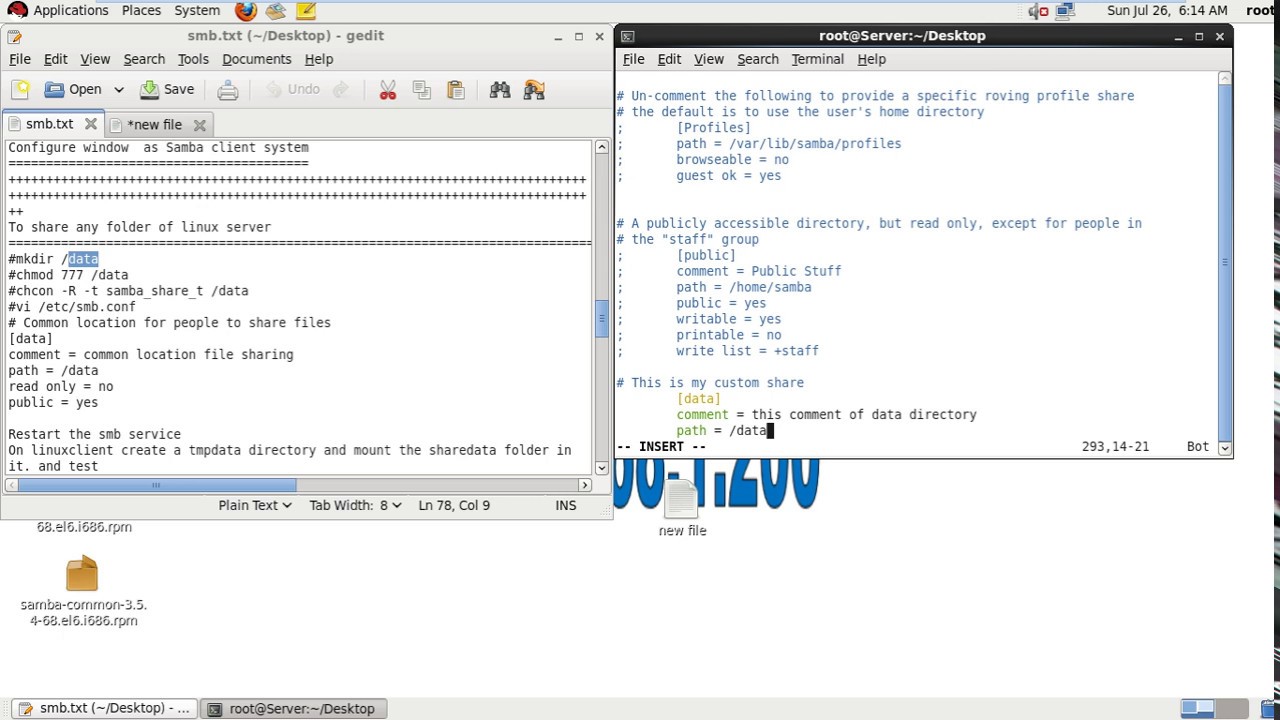
Task: Open gedit View menu
Action: point(95,59)
